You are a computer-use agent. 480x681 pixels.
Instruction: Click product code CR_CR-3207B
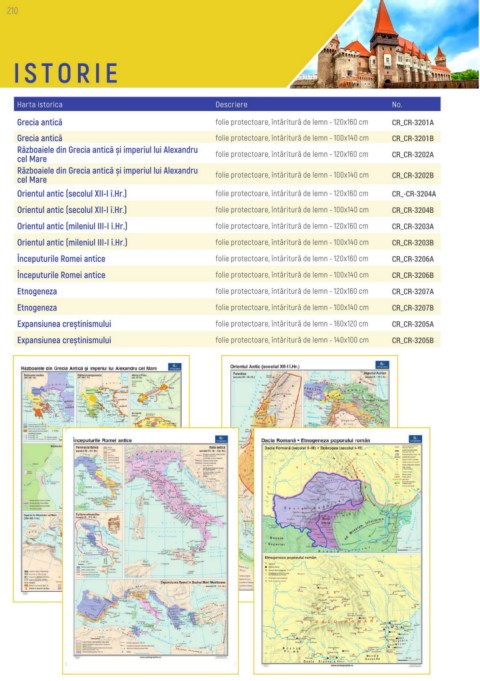coord(413,308)
